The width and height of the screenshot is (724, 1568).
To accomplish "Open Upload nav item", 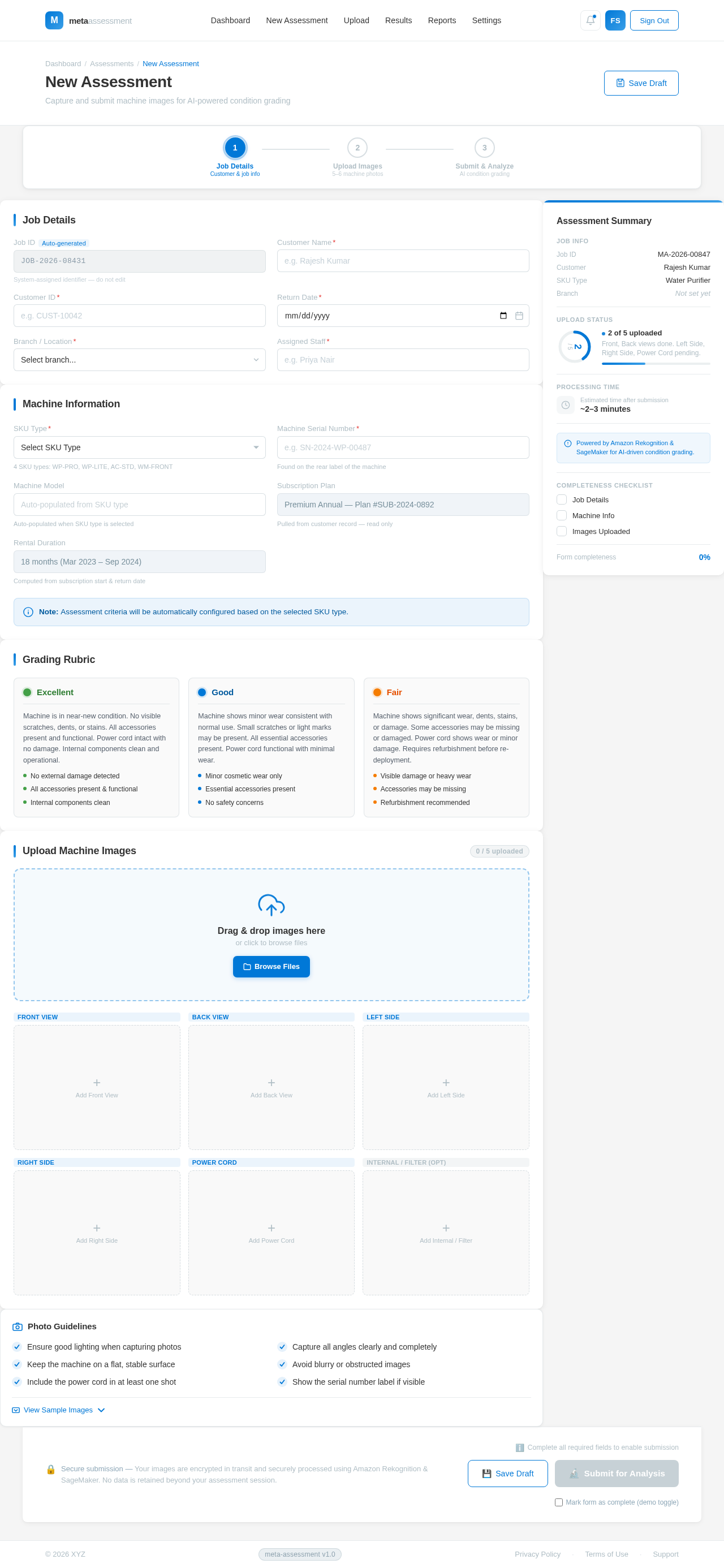I will point(356,20).
